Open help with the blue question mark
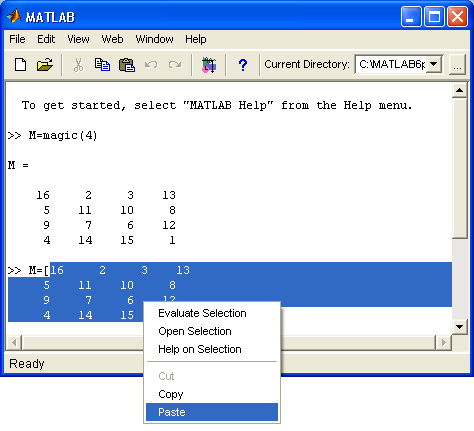The height and width of the screenshot is (431, 474). (x=243, y=65)
